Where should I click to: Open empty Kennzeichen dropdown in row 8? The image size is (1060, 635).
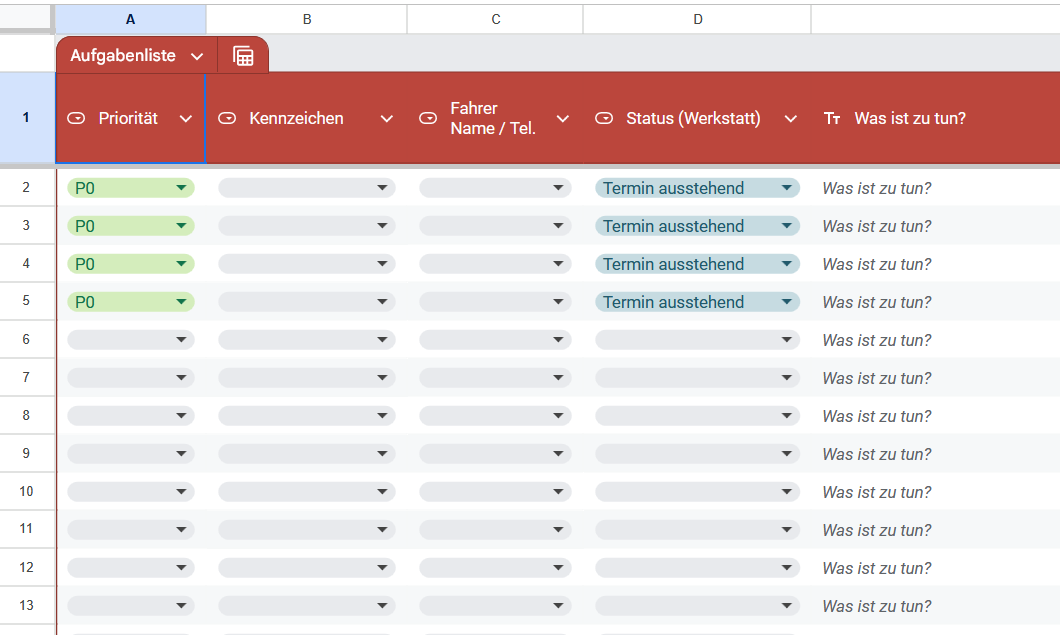point(307,415)
